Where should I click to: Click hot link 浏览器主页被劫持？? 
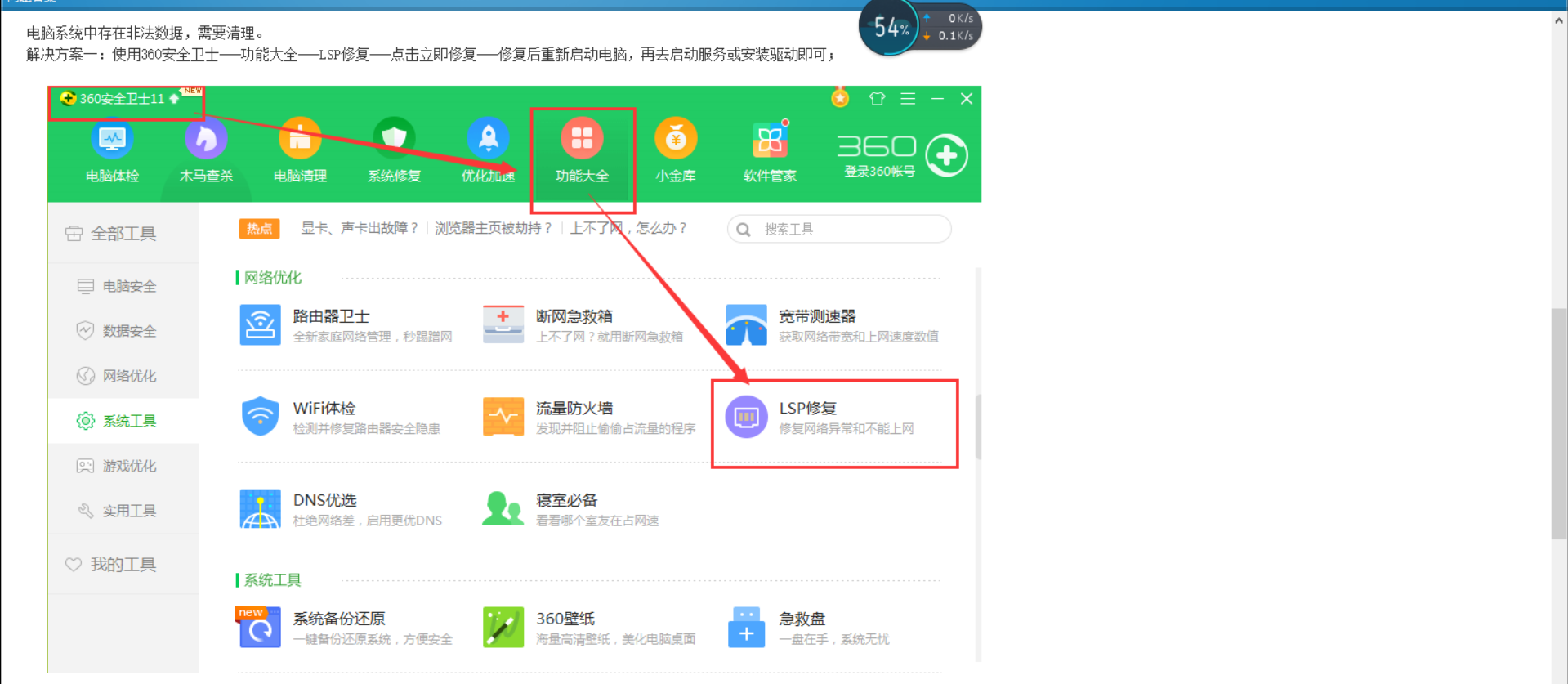494,228
